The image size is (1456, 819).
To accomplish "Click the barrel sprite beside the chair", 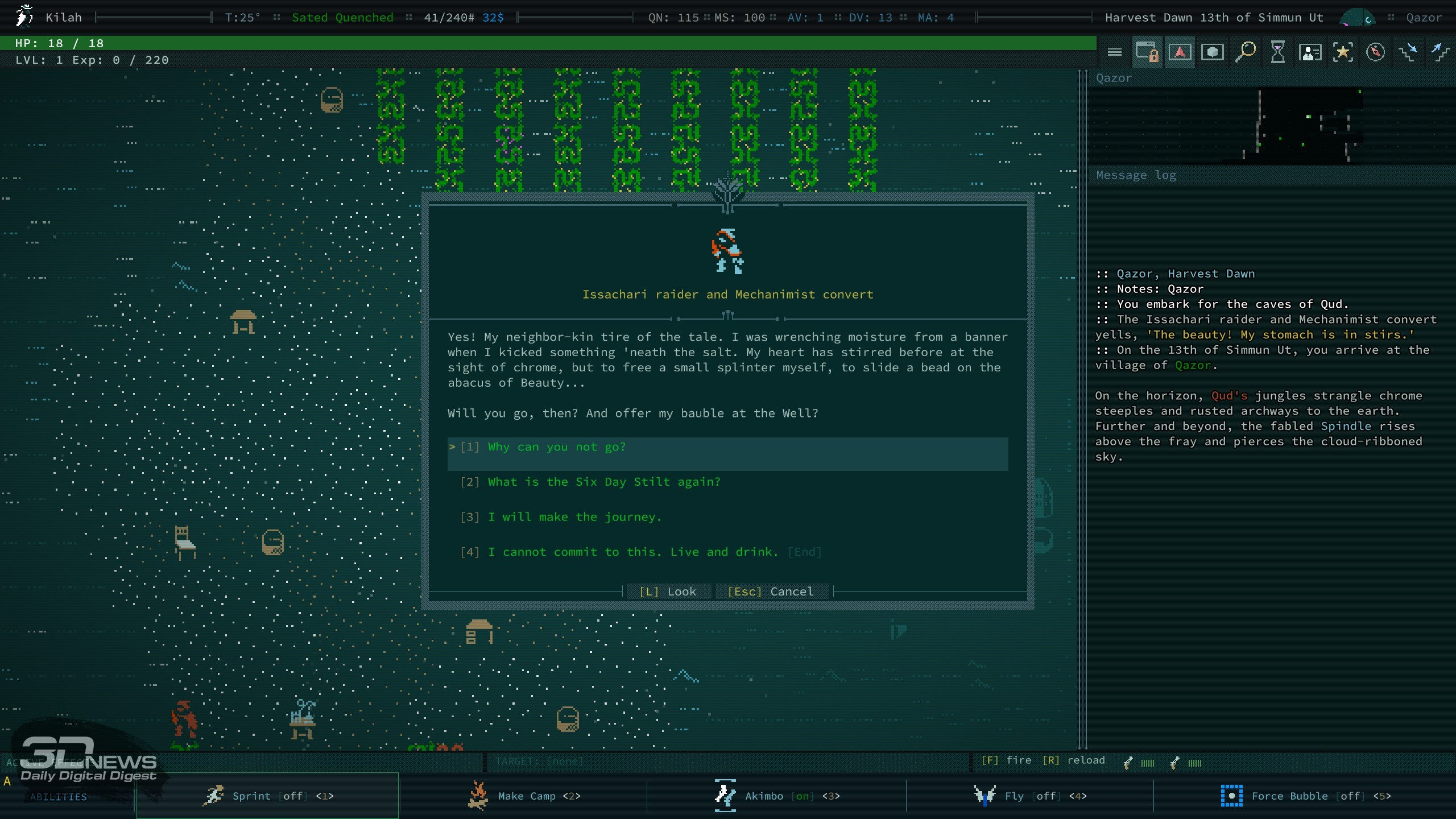I will tap(272, 542).
